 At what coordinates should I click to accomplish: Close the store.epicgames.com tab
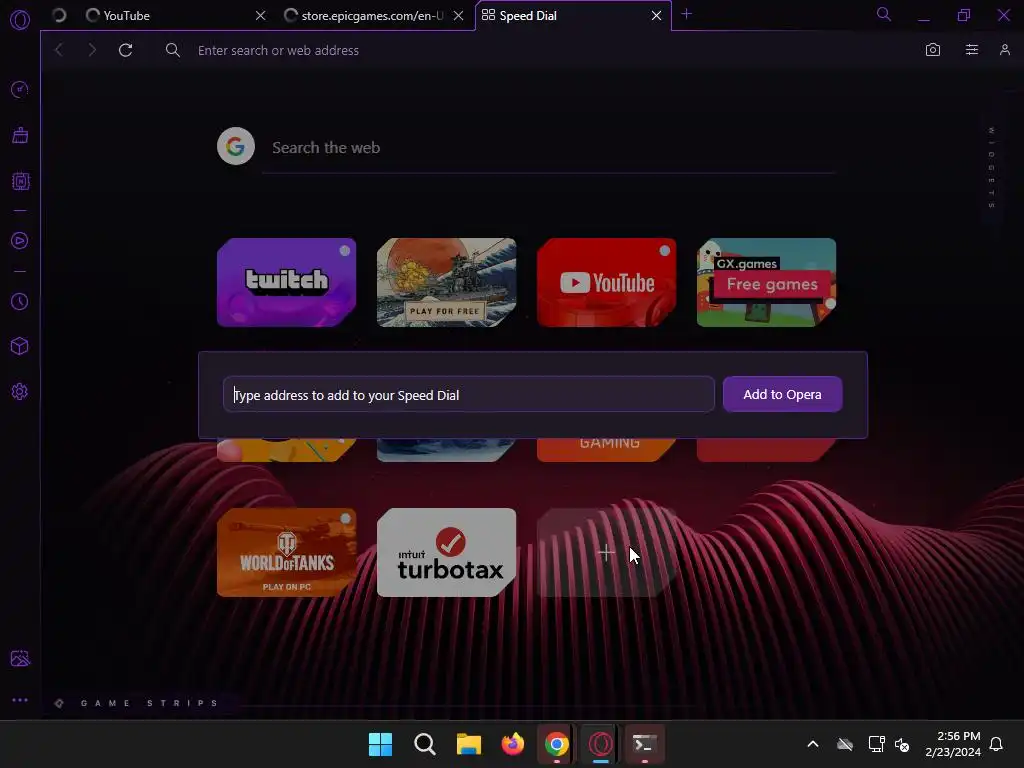point(458,15)
